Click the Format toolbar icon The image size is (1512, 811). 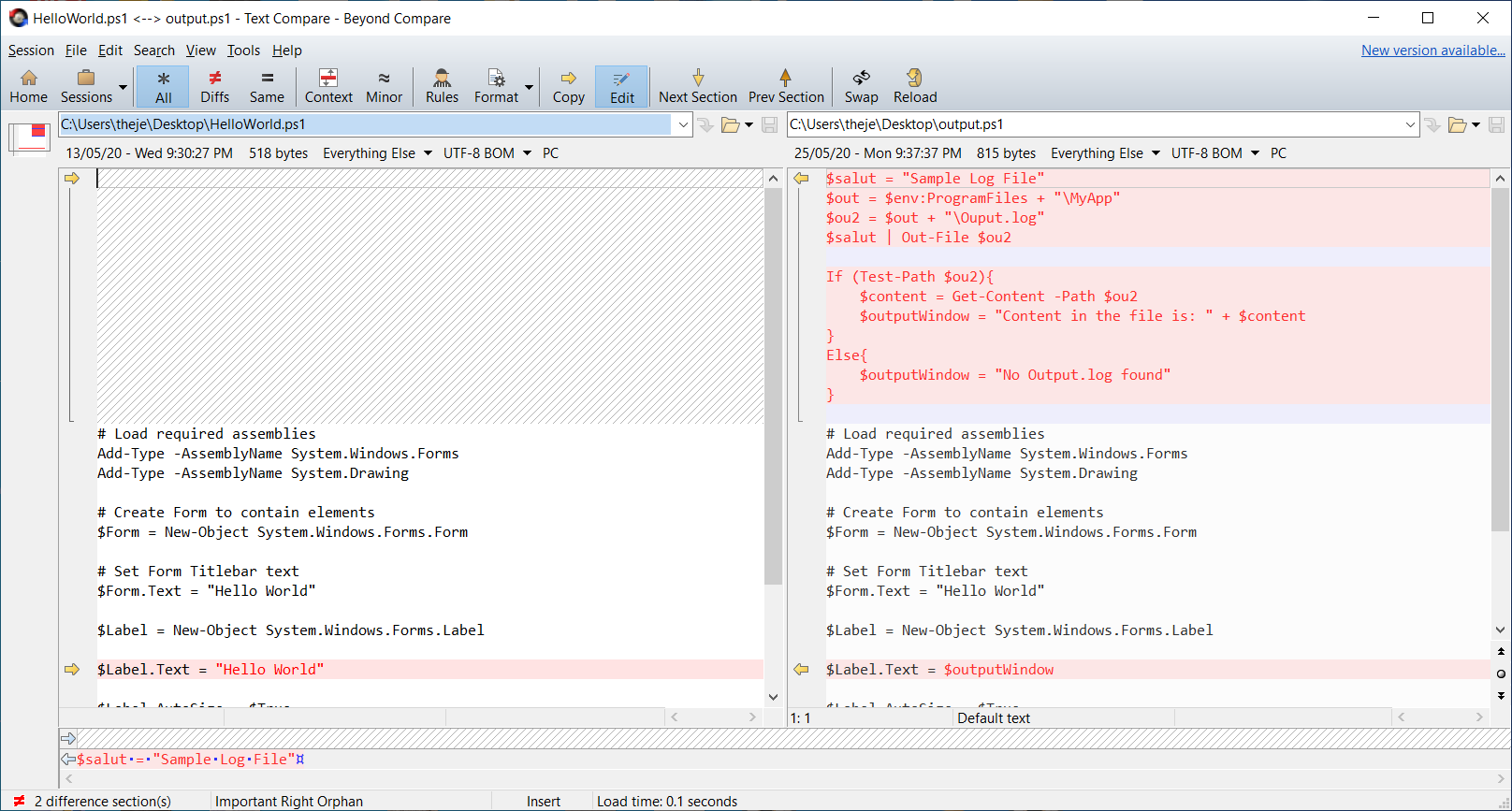[496, 86]
